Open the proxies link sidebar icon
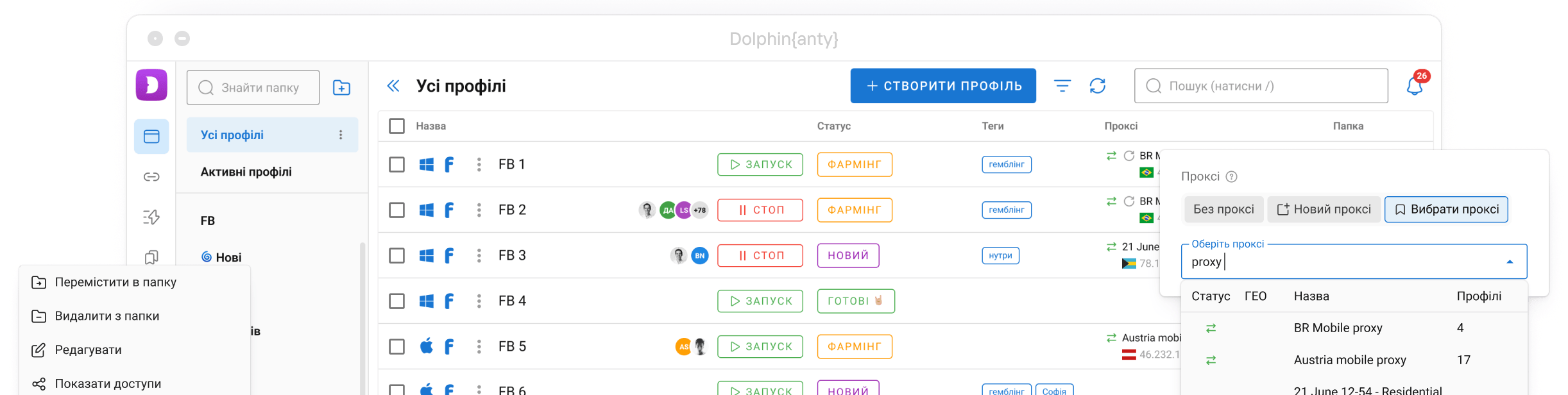The width and height of the screenshot is (1568, 395). (151, 177)
